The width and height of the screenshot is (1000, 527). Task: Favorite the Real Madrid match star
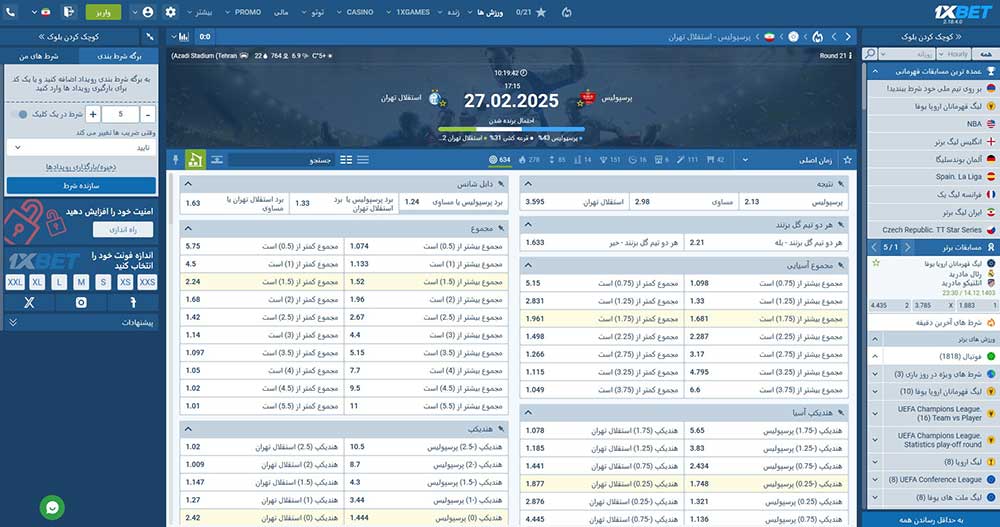pyautogui.click(x=876, y=263)
